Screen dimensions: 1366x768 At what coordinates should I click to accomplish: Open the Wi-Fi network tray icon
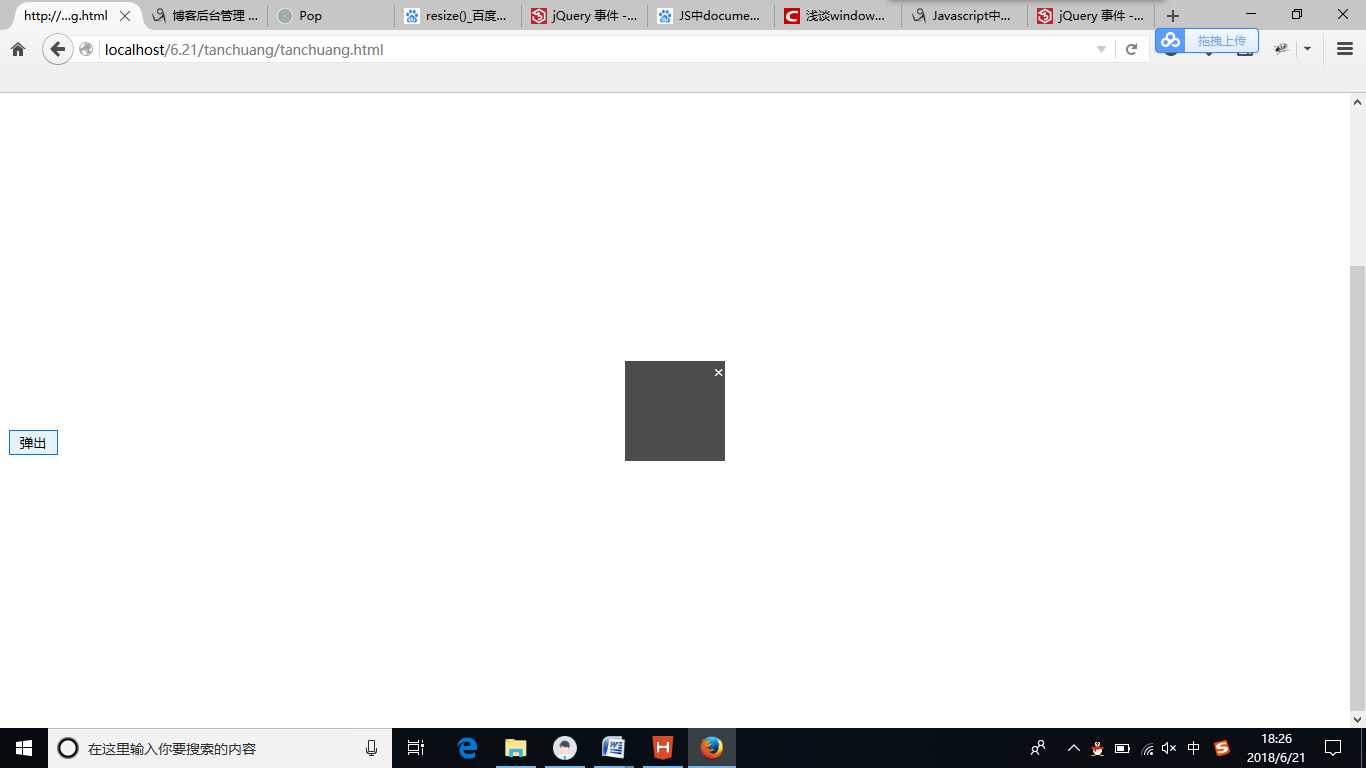(1147, 748)
